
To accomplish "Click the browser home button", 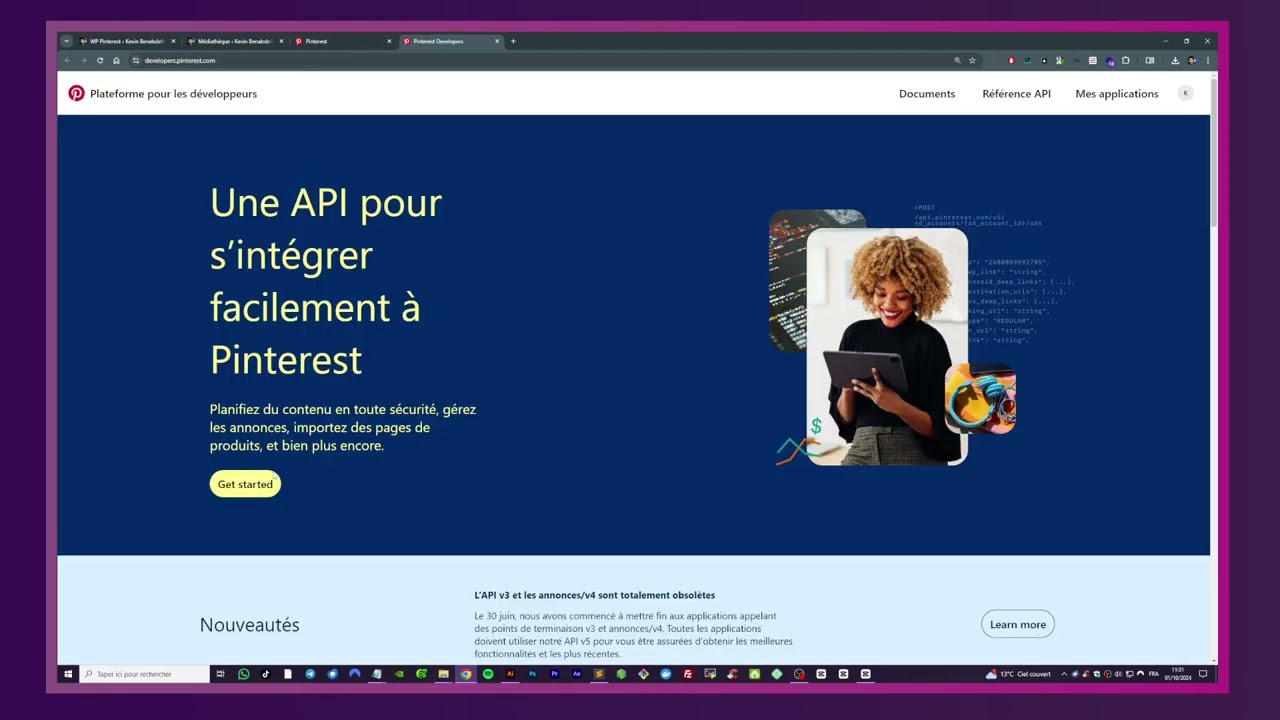I will tap(116, 60).
